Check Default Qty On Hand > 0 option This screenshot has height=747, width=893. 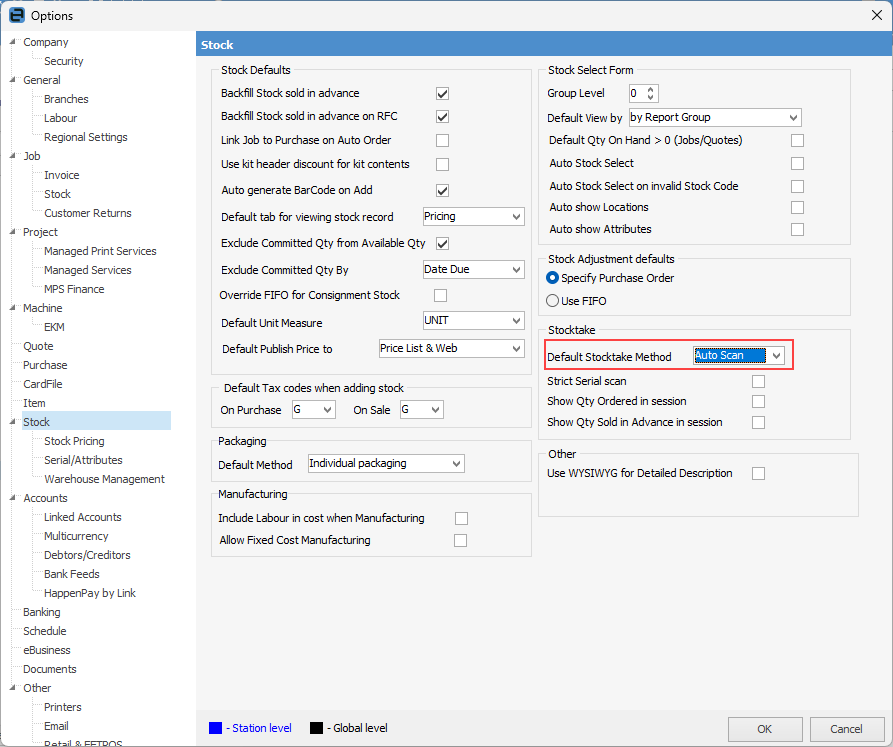797,141
